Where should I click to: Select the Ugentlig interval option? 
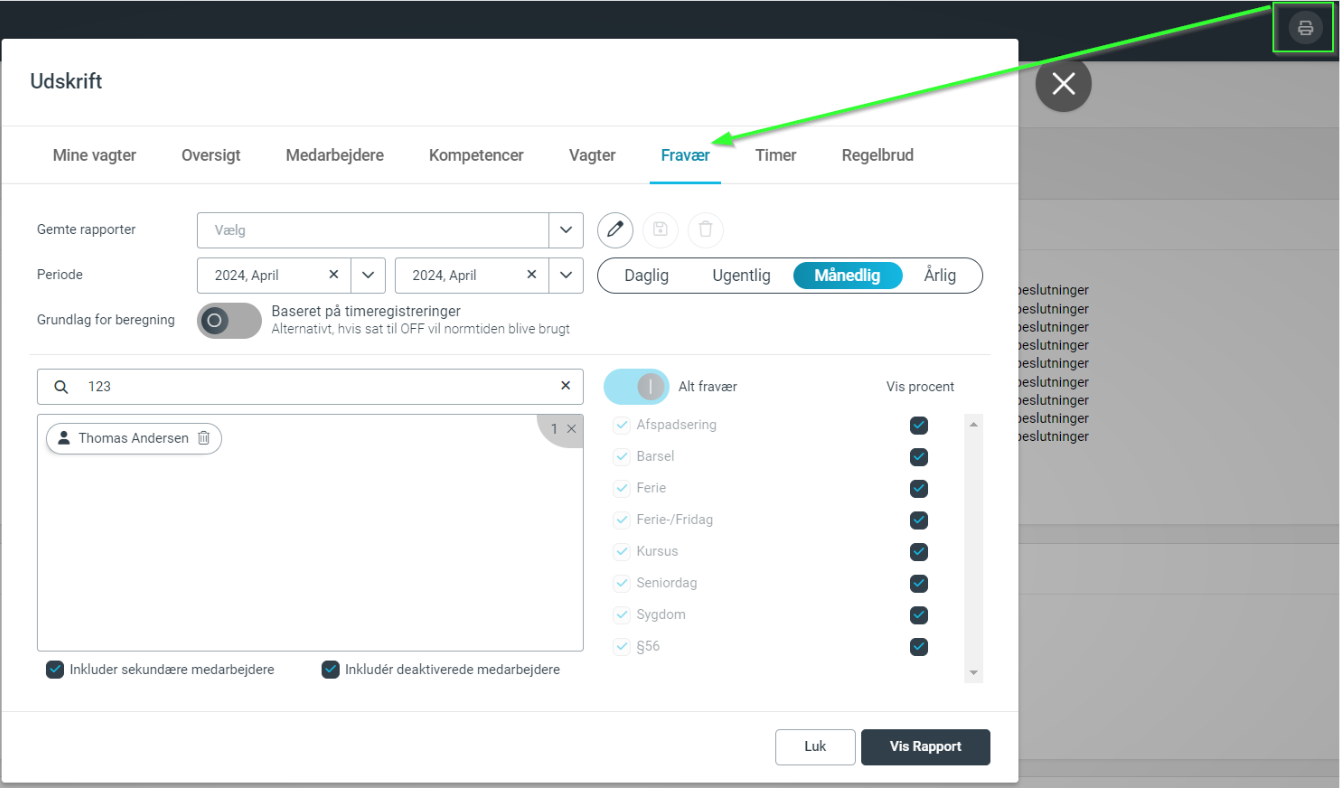[741, 275]
